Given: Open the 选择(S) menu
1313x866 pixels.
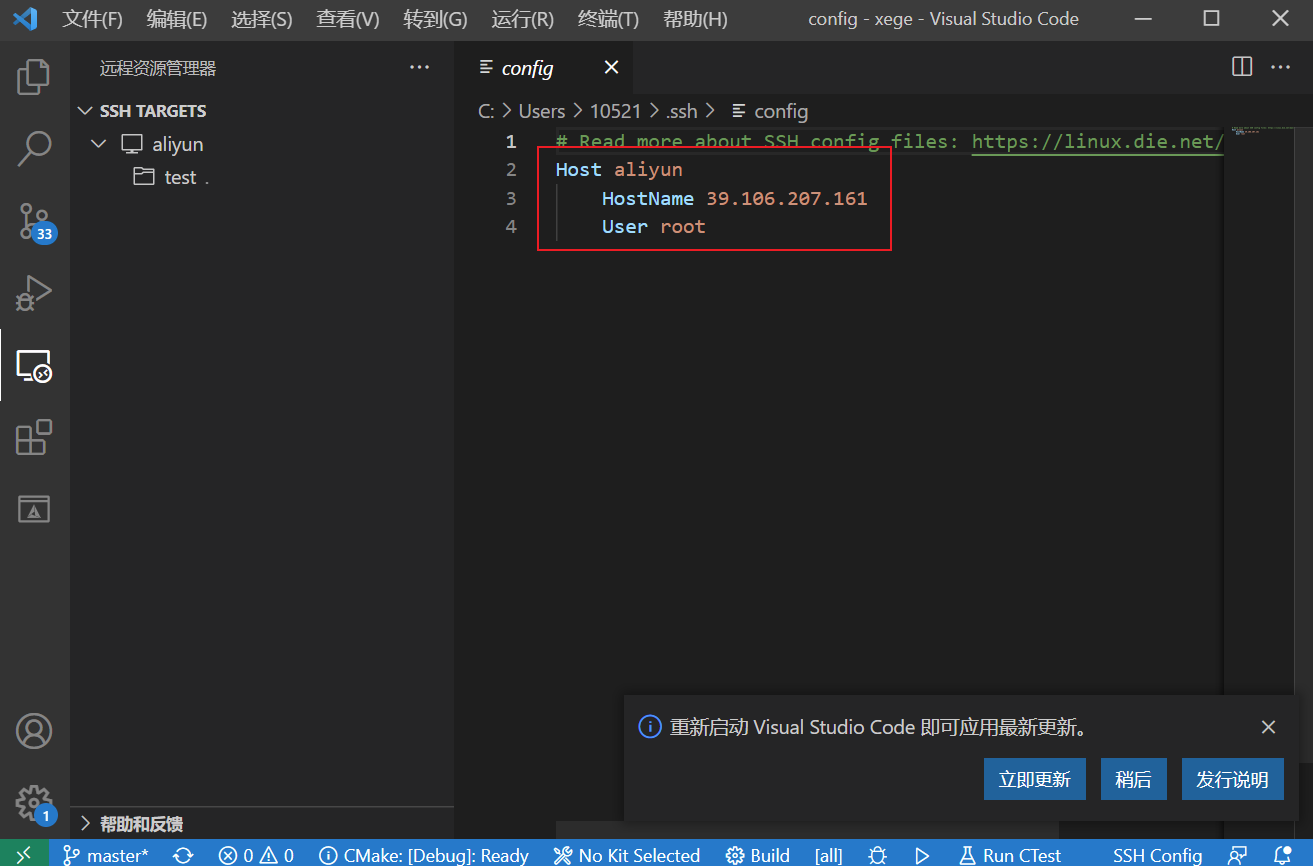Looking at the screenshot, I should (x=261, y=19).
